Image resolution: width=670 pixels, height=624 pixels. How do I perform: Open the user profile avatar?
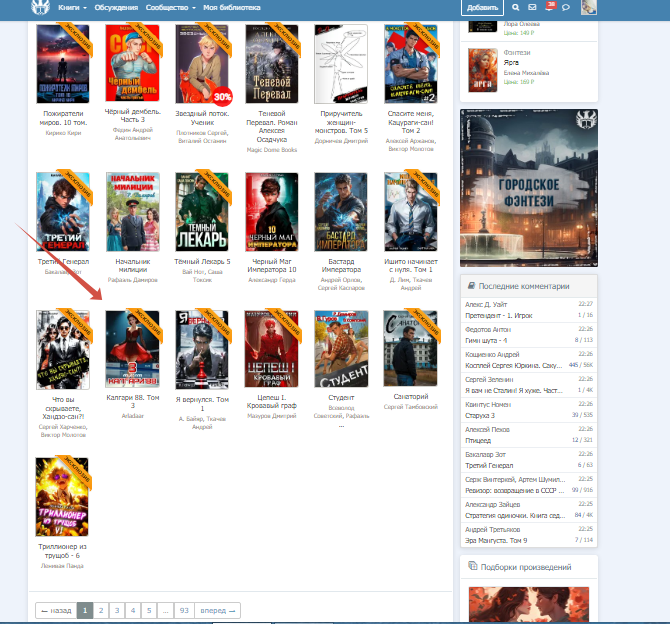pyautogui.click(x=589, y=8)
